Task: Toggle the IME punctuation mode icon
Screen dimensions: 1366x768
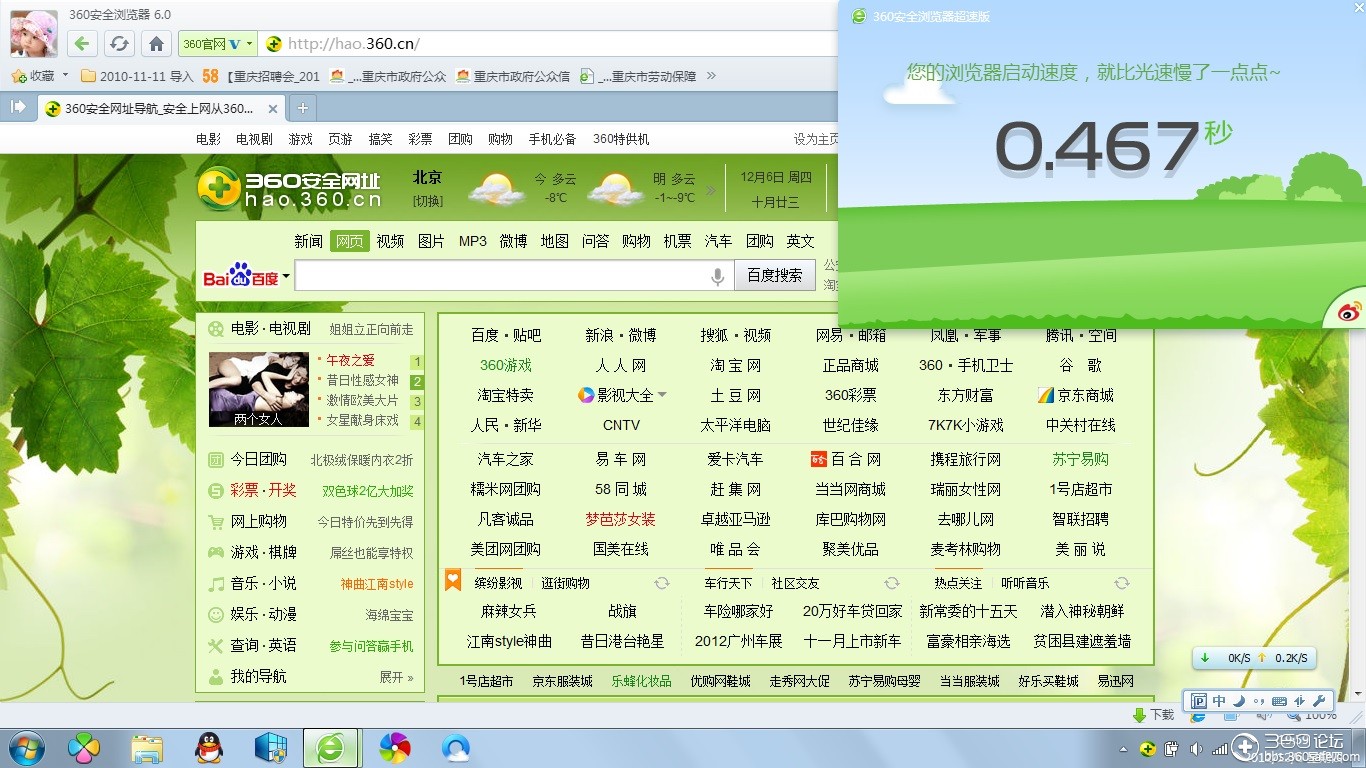Action: click(1258, 701)
